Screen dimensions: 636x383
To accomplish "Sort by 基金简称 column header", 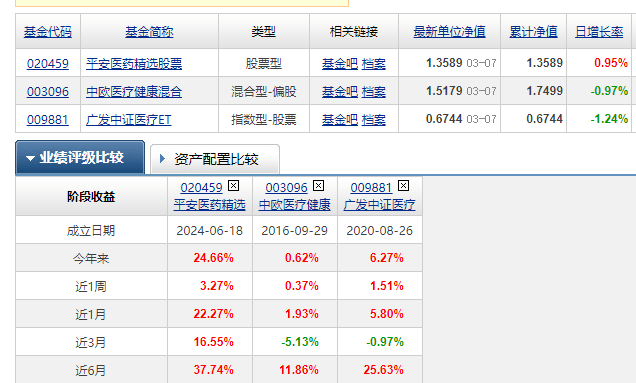I will [x=149, y=32].
